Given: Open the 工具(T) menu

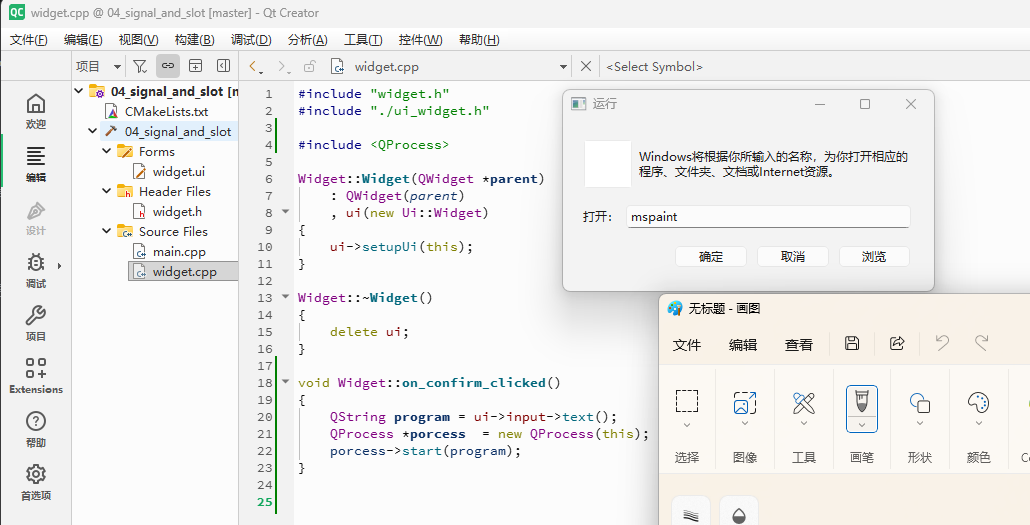Looking at the screenshot, I should tap(363, 40).
